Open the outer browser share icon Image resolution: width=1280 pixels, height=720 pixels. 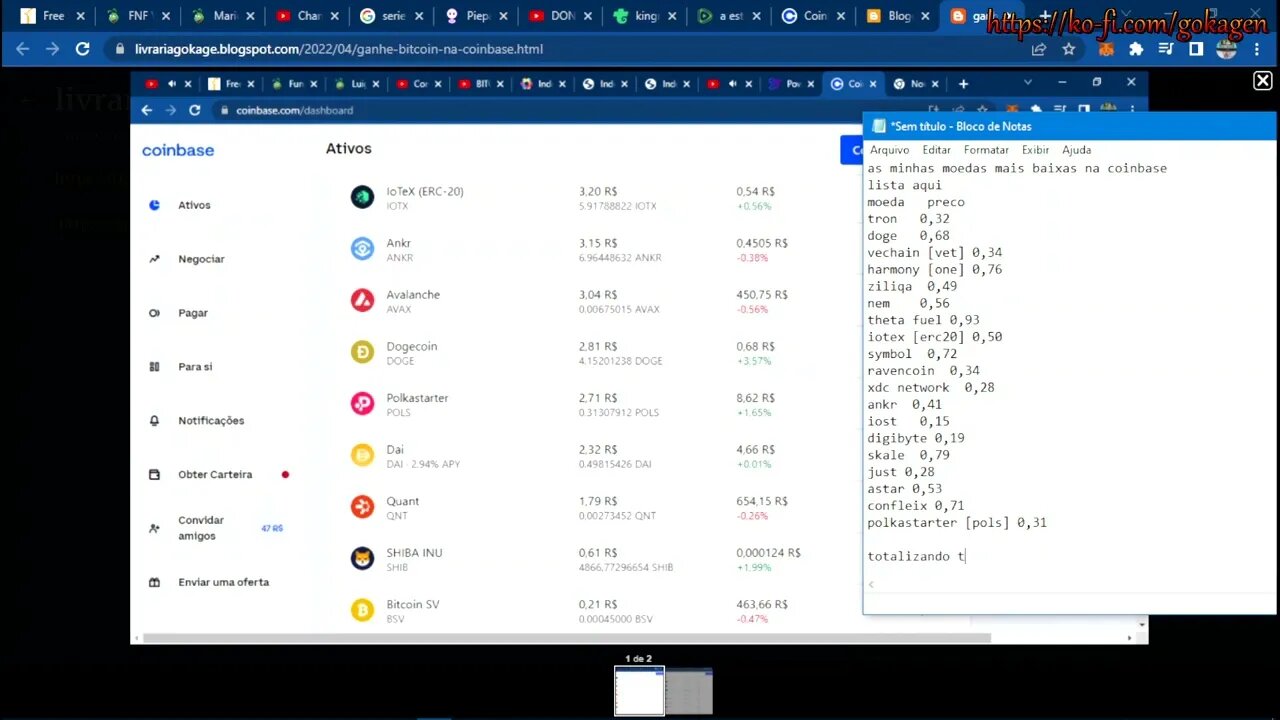click(x=1039, y=49)
